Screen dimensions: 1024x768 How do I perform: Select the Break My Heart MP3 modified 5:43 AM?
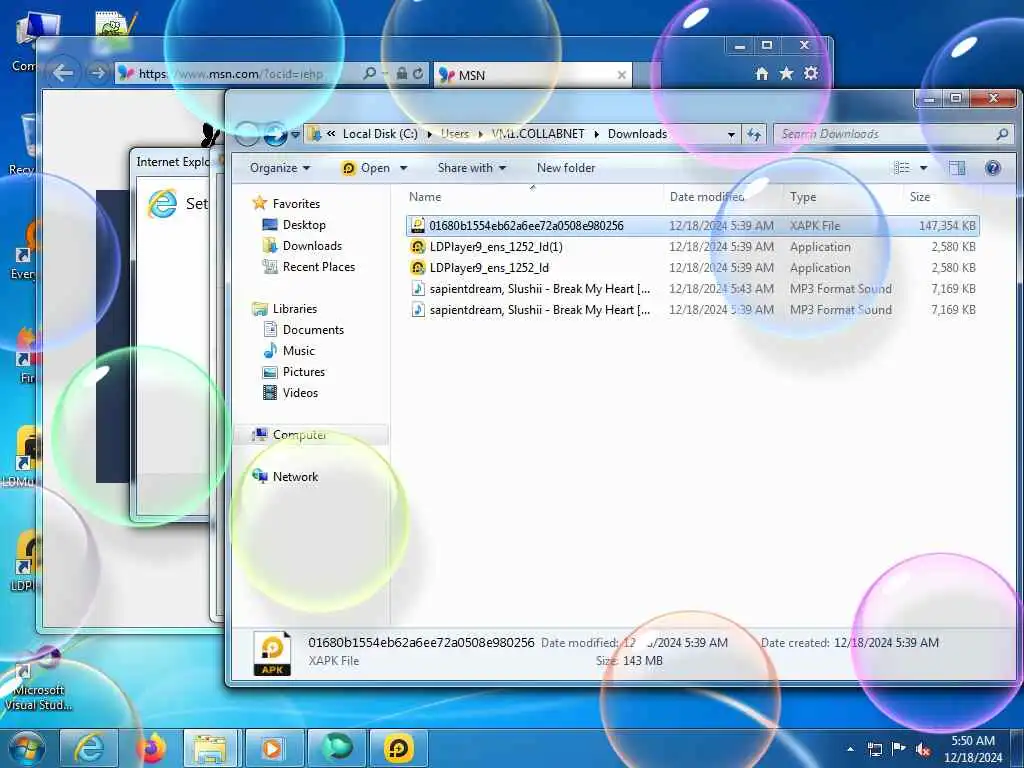coord(692,289)
